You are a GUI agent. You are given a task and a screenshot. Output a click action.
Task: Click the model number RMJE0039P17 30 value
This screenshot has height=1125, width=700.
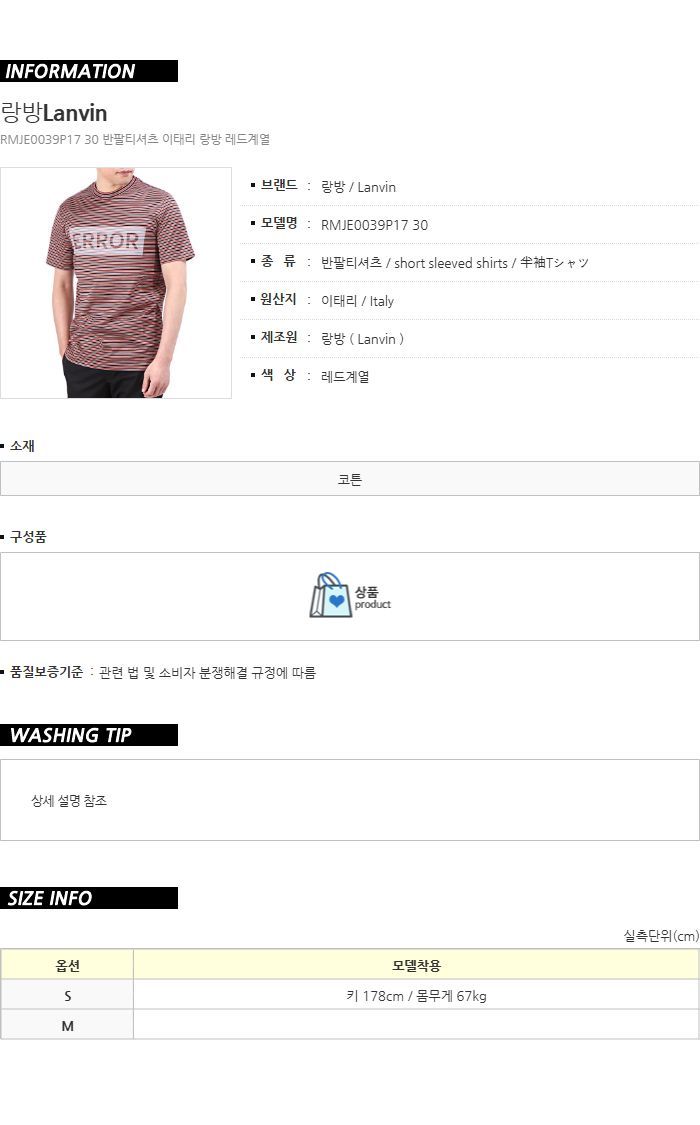[374, 225]
